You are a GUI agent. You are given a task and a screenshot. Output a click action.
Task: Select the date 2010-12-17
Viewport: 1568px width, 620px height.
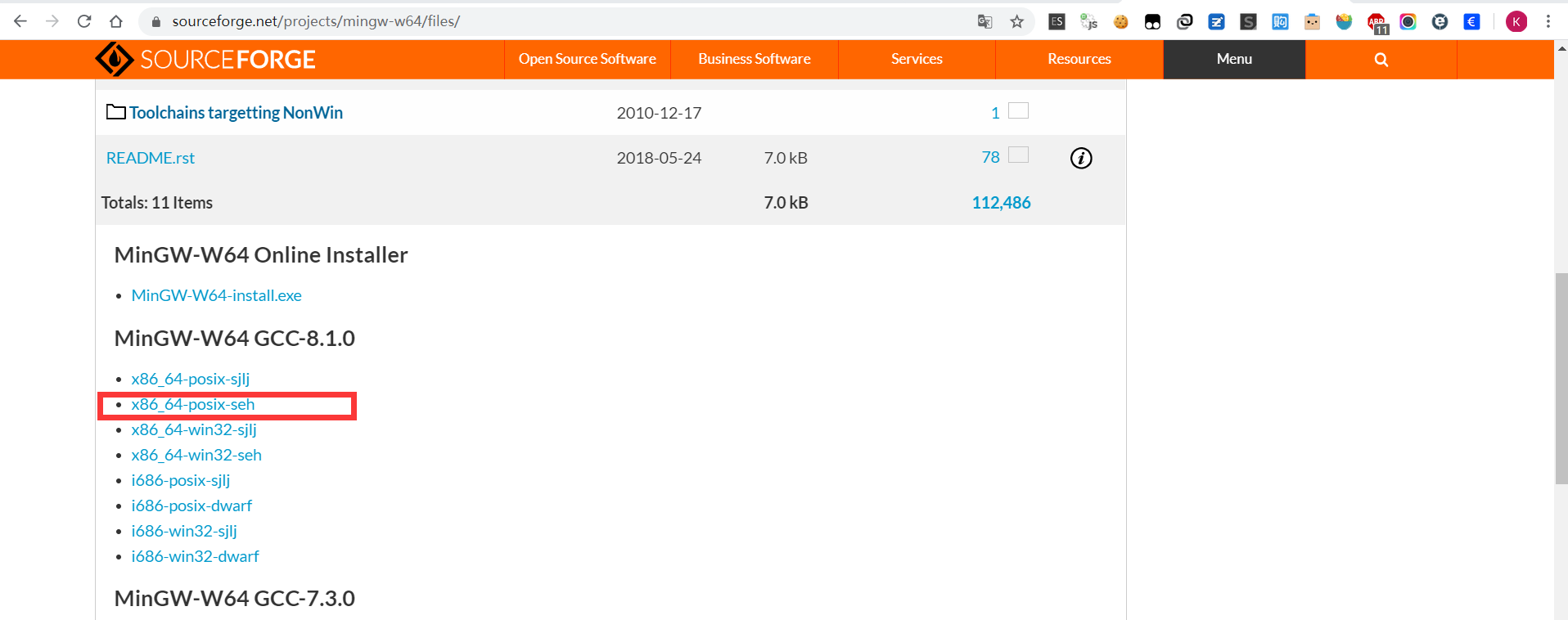(659, 113)
